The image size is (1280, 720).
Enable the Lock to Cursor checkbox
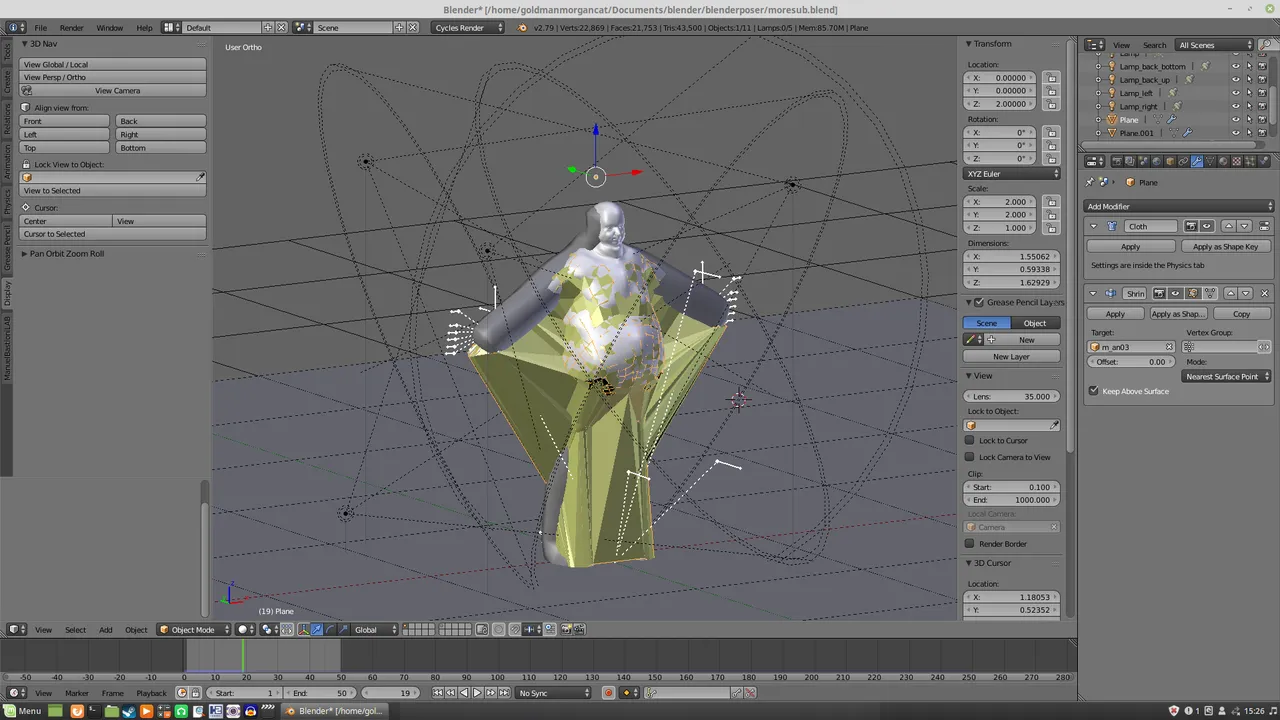969,440
